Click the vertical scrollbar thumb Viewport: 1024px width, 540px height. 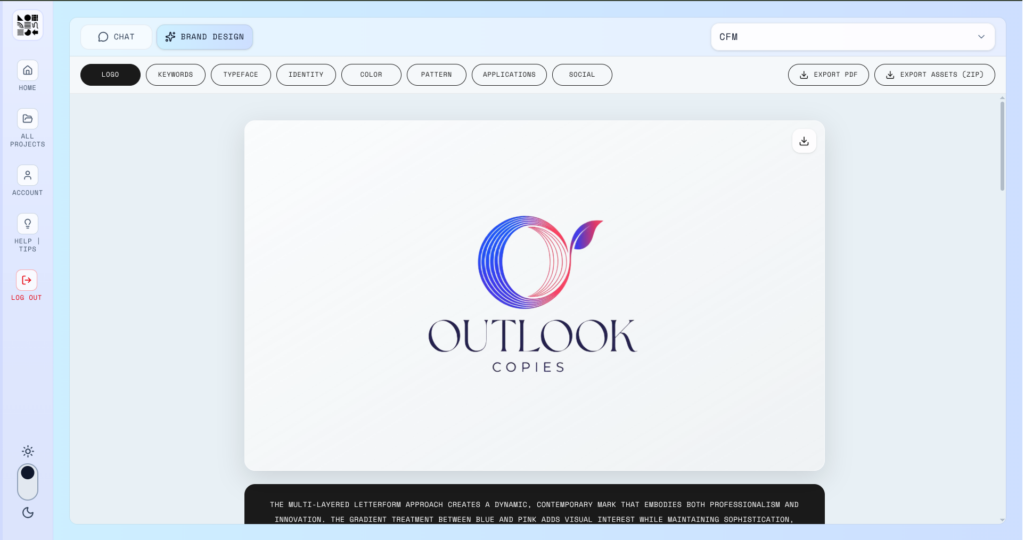click(x=1002, y=145)
